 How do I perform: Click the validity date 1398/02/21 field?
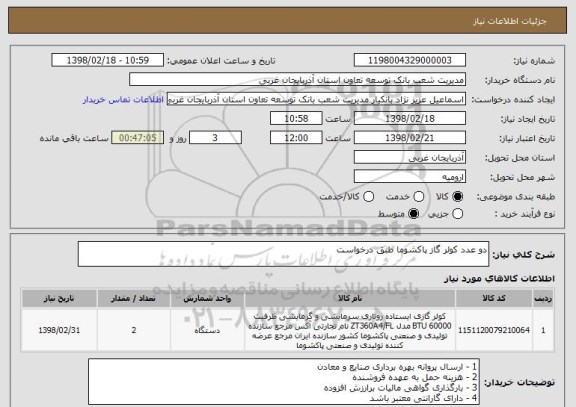410,138
